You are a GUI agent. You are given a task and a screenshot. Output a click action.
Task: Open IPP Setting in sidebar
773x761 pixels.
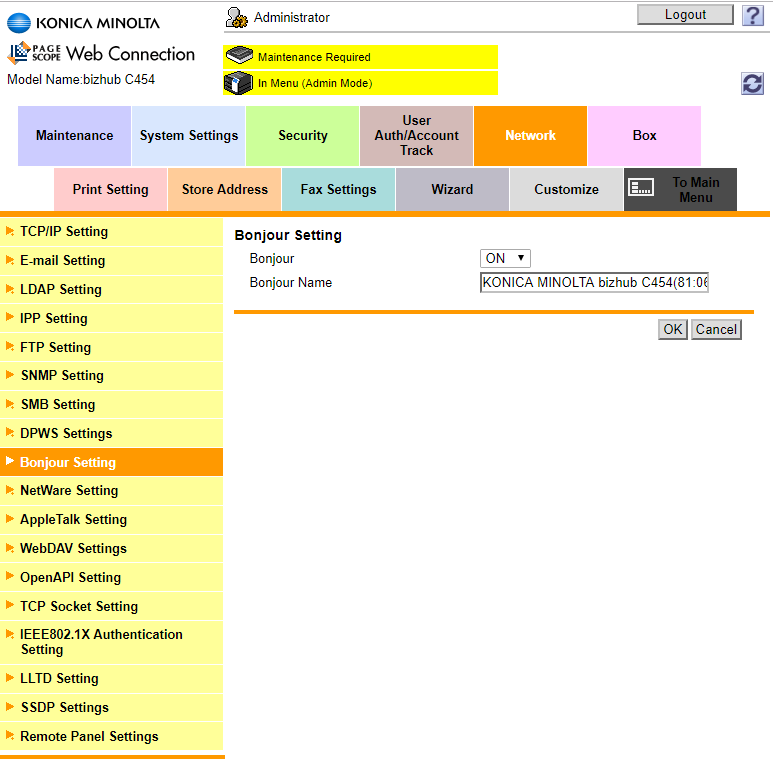111,318
